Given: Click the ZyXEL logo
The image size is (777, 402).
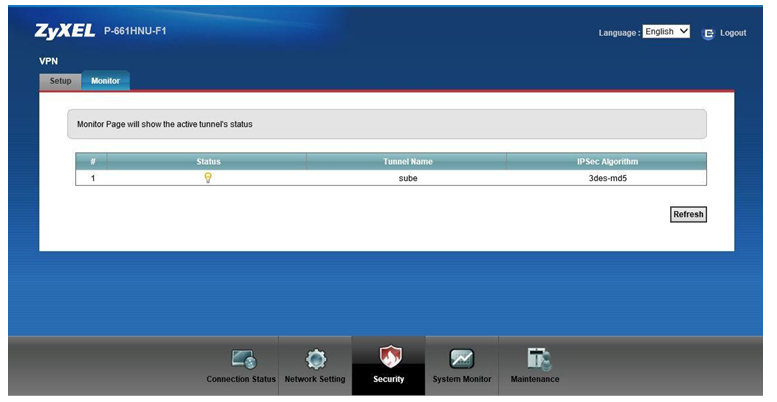Looking at the screenshot, I should (65, 31).
